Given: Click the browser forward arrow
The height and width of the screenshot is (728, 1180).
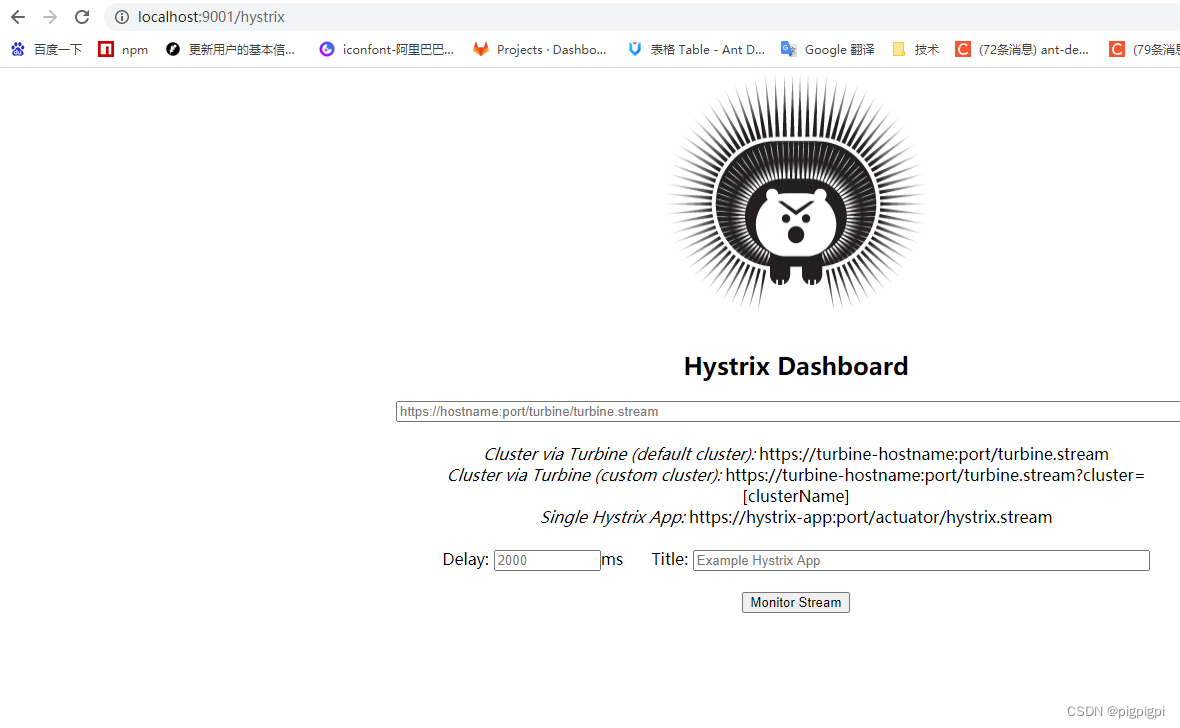Looking at the screenshot, I should pos(50,17).
